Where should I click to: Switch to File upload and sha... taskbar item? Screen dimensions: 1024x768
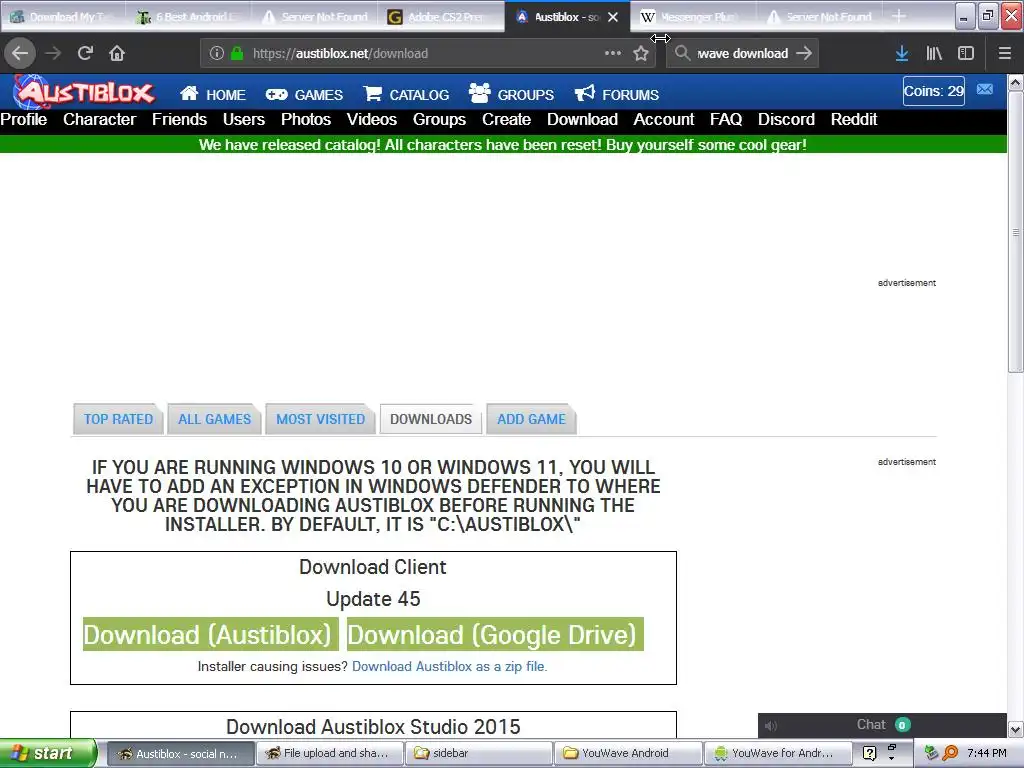click(330, 753)
